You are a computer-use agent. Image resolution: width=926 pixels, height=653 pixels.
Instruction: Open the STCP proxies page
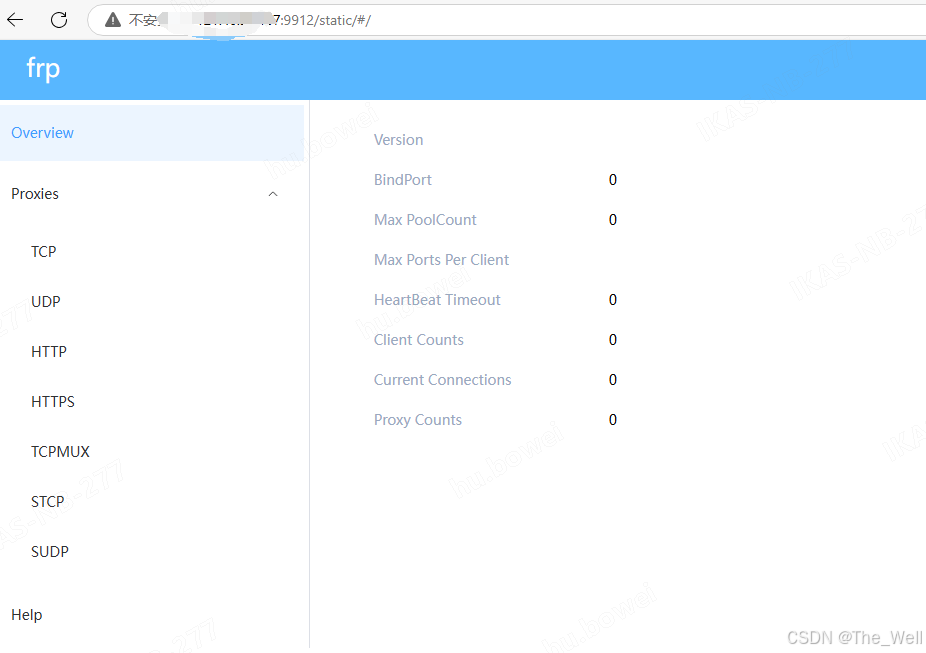(x=48, y=502)
